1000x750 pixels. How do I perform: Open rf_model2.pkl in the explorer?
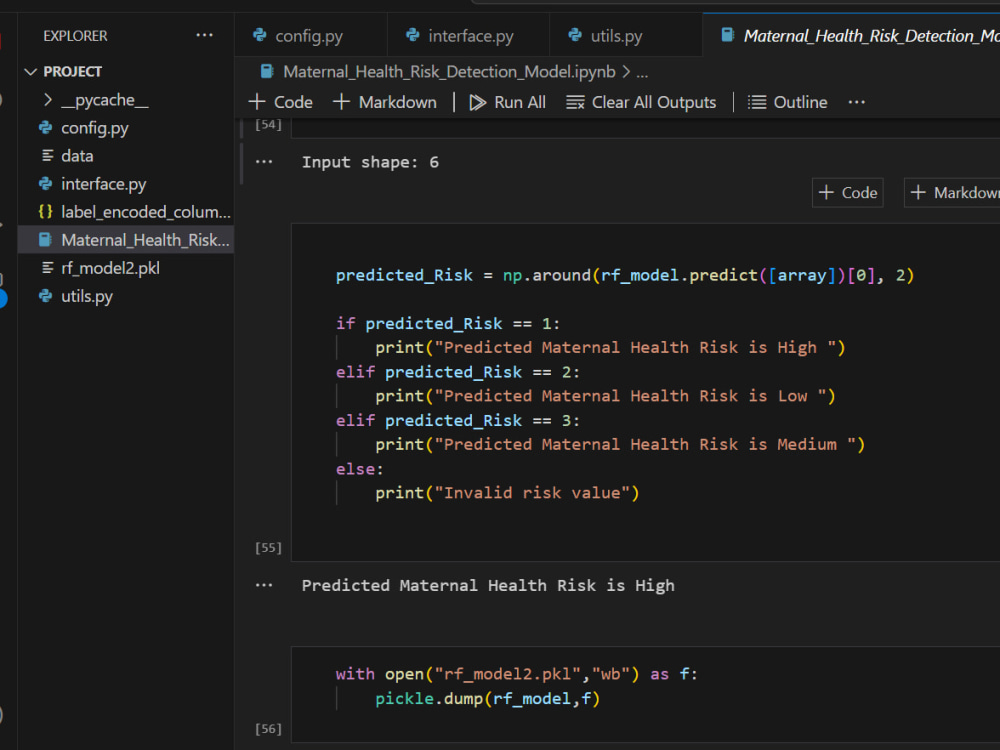pyautogui.click(x=110, y=268)
